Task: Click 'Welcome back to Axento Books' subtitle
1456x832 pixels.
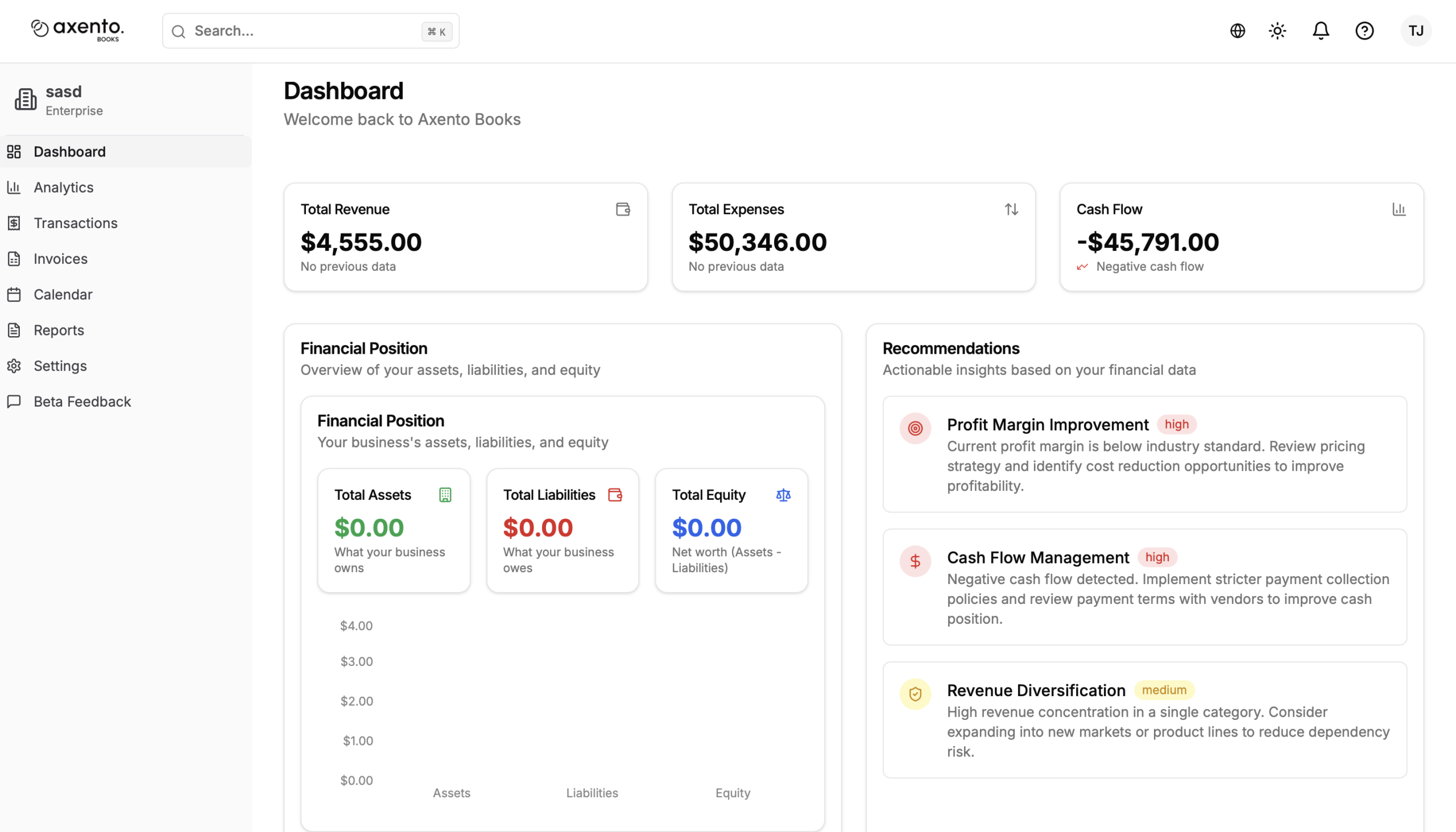Action: tap(402, 119)
